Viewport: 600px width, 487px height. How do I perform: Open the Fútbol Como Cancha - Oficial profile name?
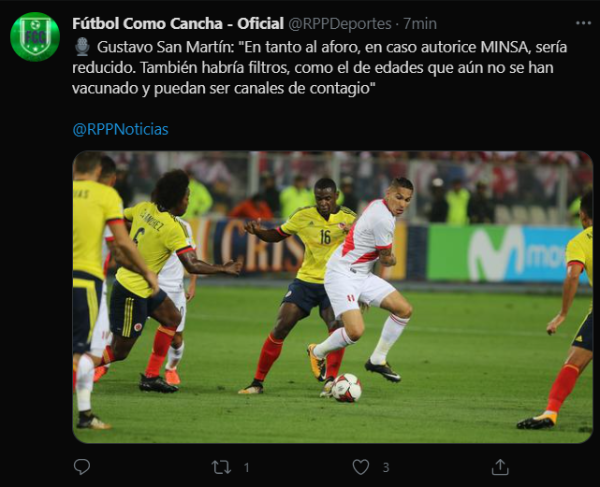click(x=178, y=24)
